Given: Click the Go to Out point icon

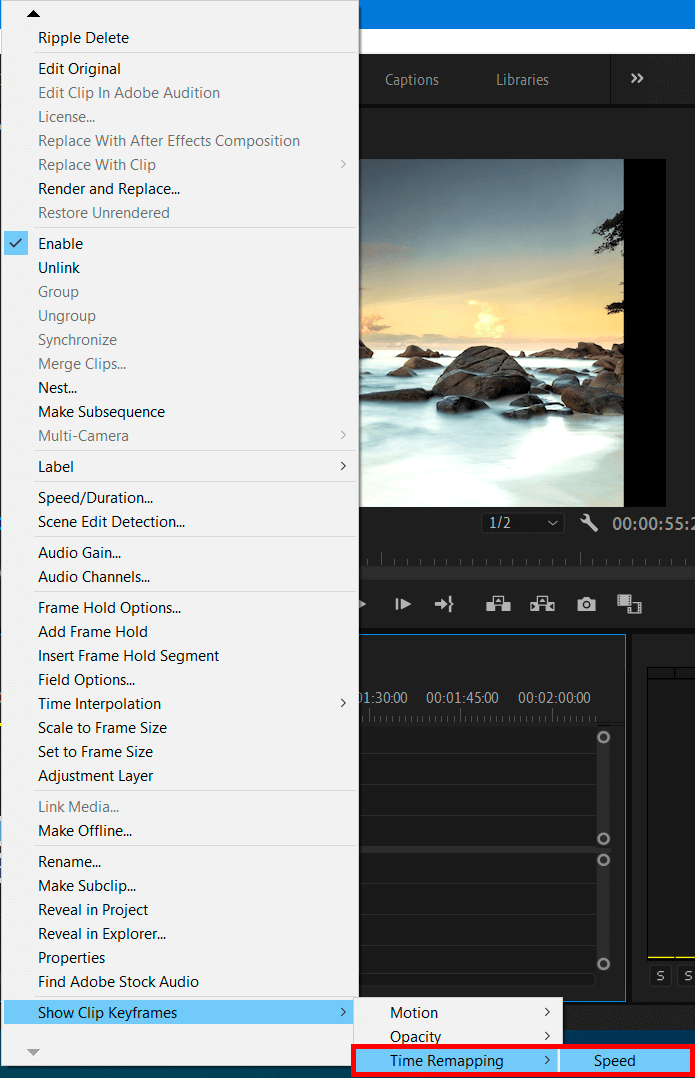Looking at the screenshot, I should coord(444,604).
